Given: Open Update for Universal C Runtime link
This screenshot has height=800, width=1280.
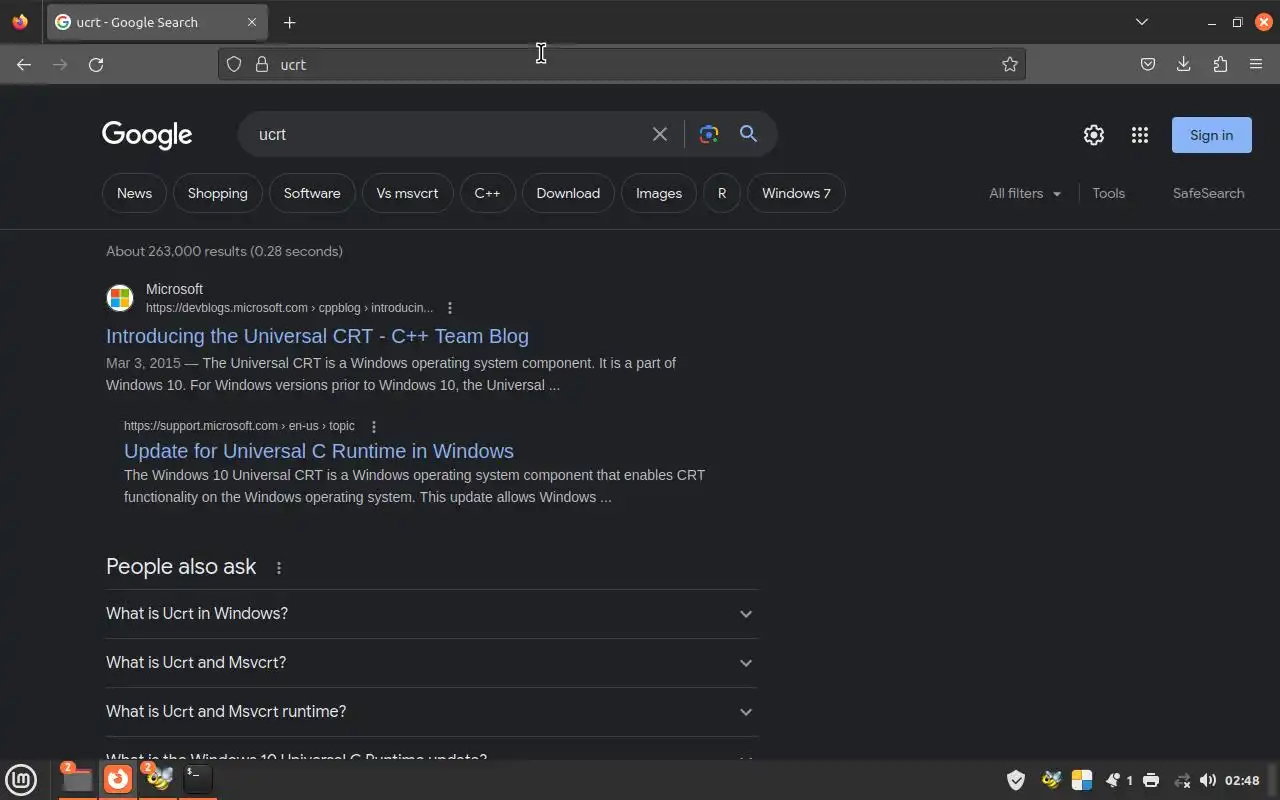Looking at the screenshot, I should (x=319, y=451).
